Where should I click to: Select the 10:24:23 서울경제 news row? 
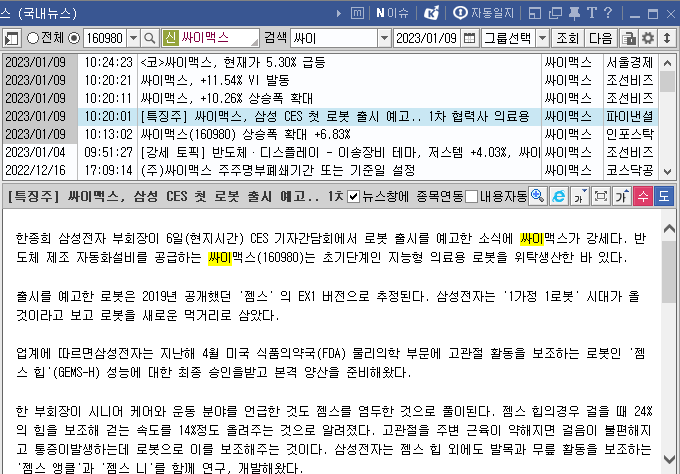coord(330,63)
